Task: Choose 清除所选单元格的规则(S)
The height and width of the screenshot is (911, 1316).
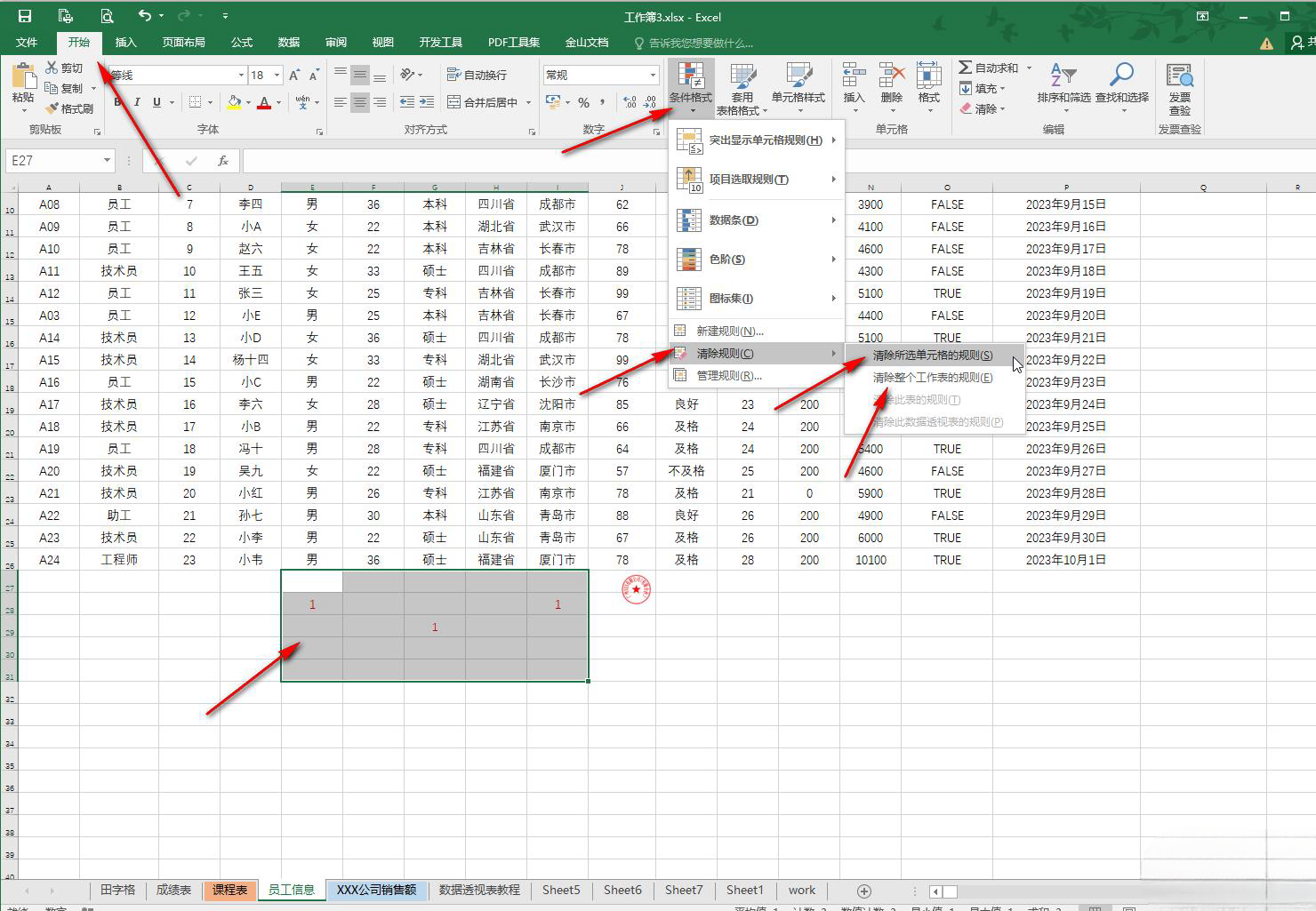Action: (934, 356)
